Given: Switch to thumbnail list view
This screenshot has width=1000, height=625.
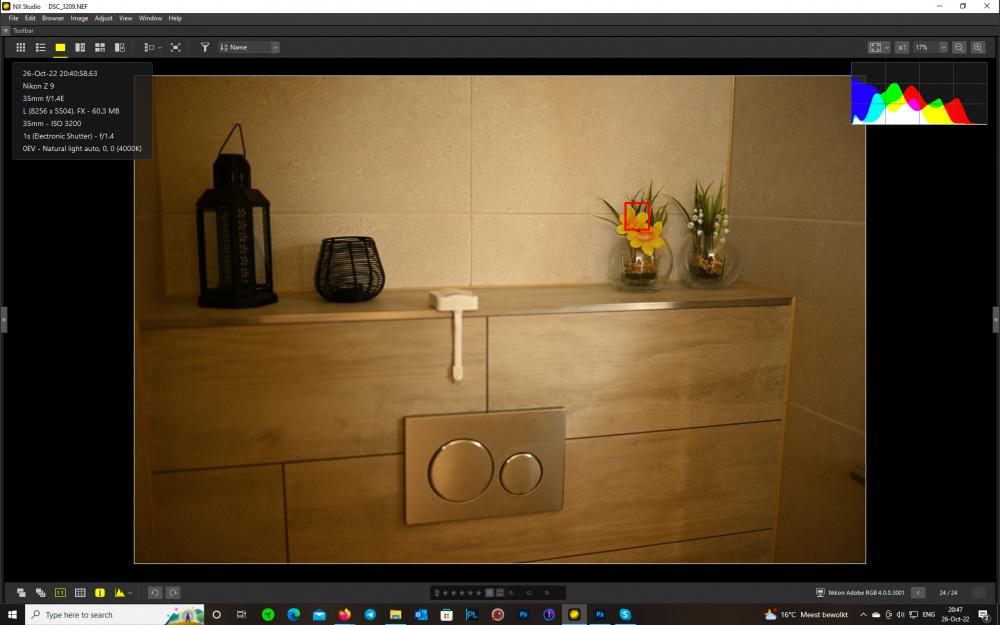Looking at the screenshot, I should 40,47.
